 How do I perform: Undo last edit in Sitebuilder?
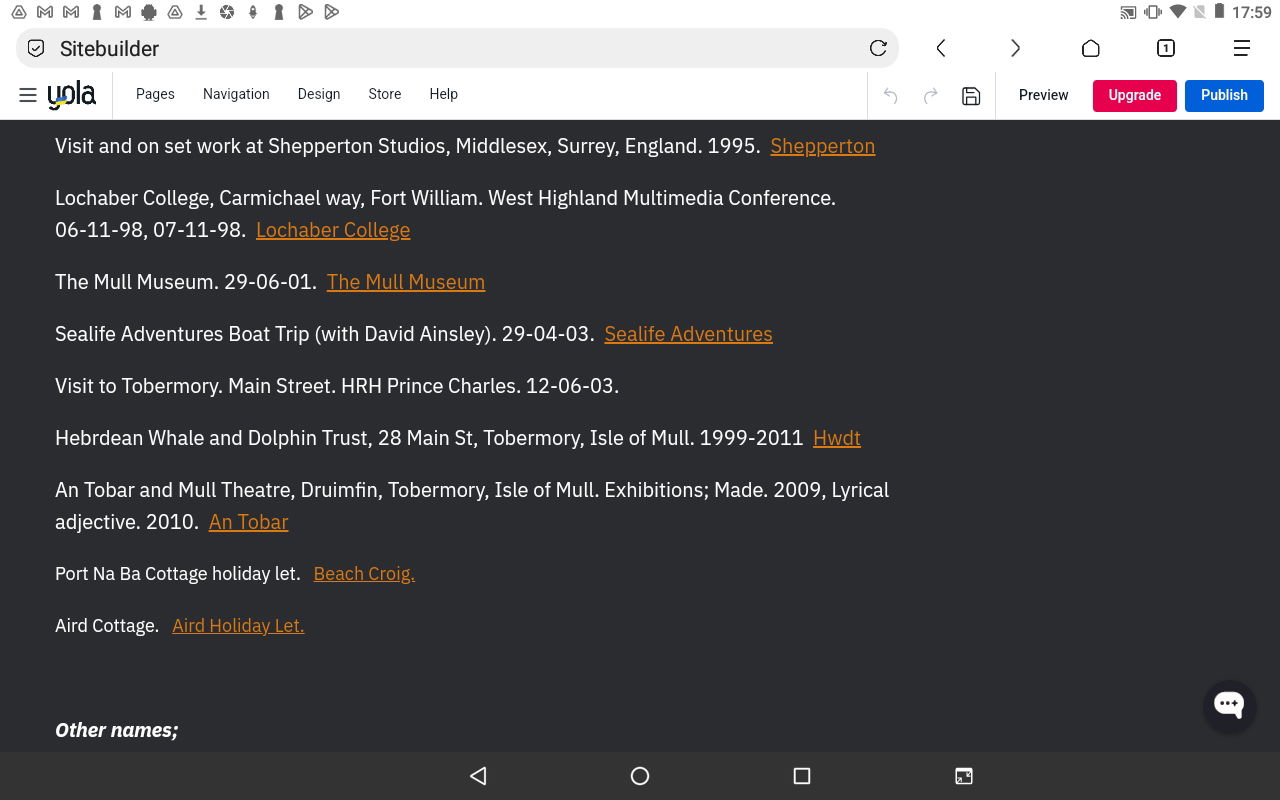pyautogui.click(x=890, y=96)
